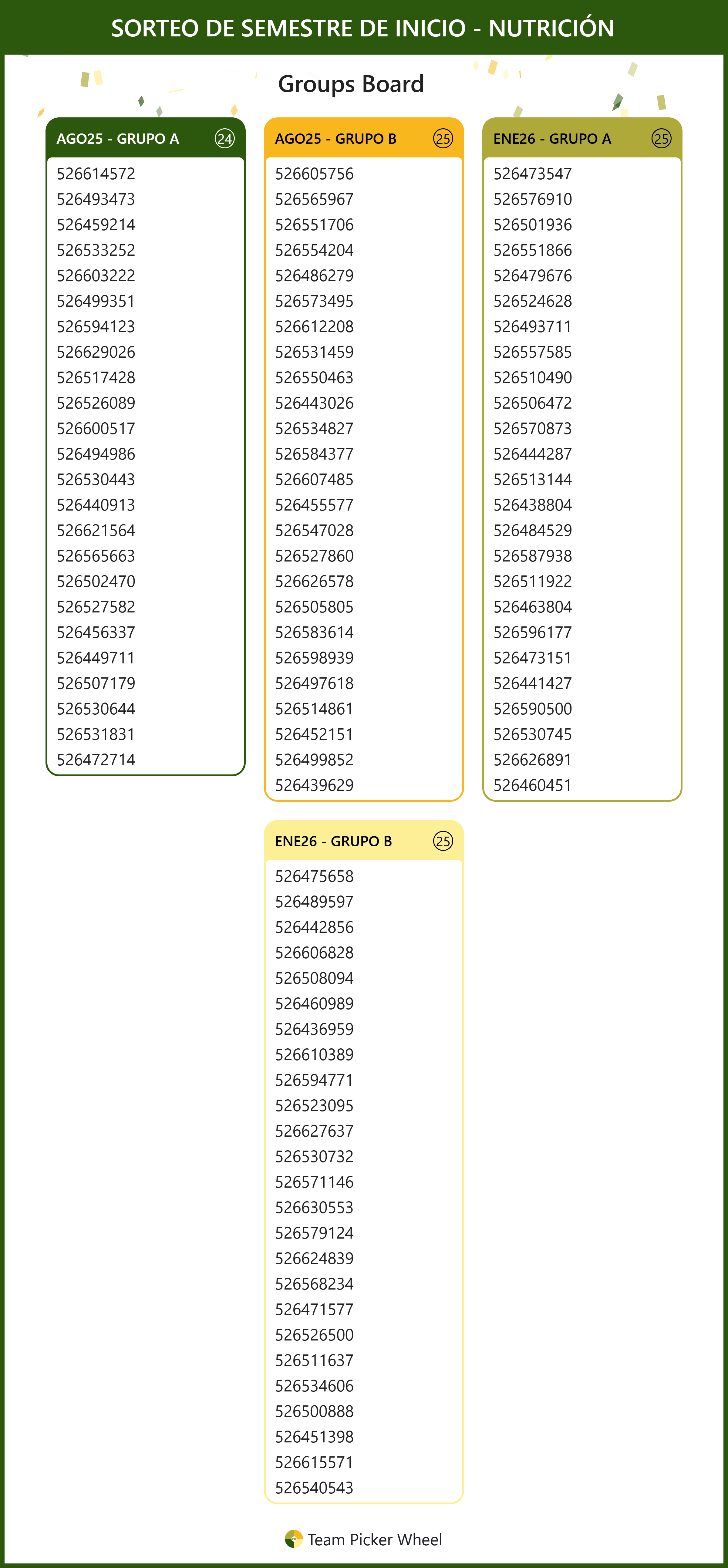Image resolution: width=728 pixels, height=1568 pixels.
Task: Select entry 526594771
Action: pyautogui.click(x=315, y=1080)
